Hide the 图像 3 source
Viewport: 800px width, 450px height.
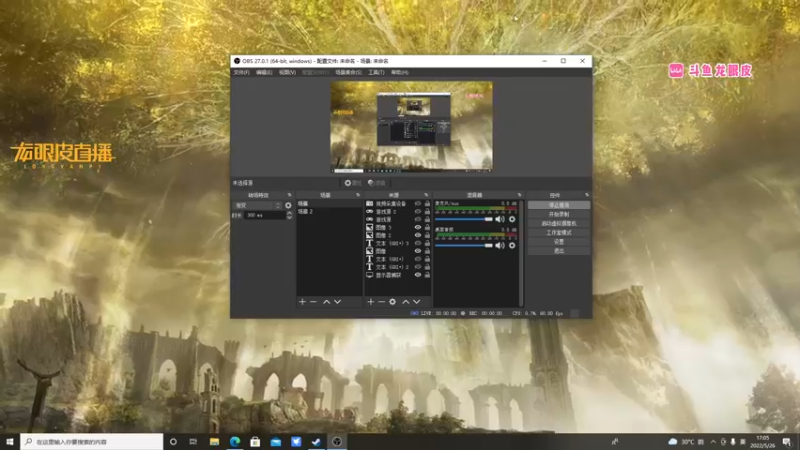pyautogui.click(x=418, y=228)
